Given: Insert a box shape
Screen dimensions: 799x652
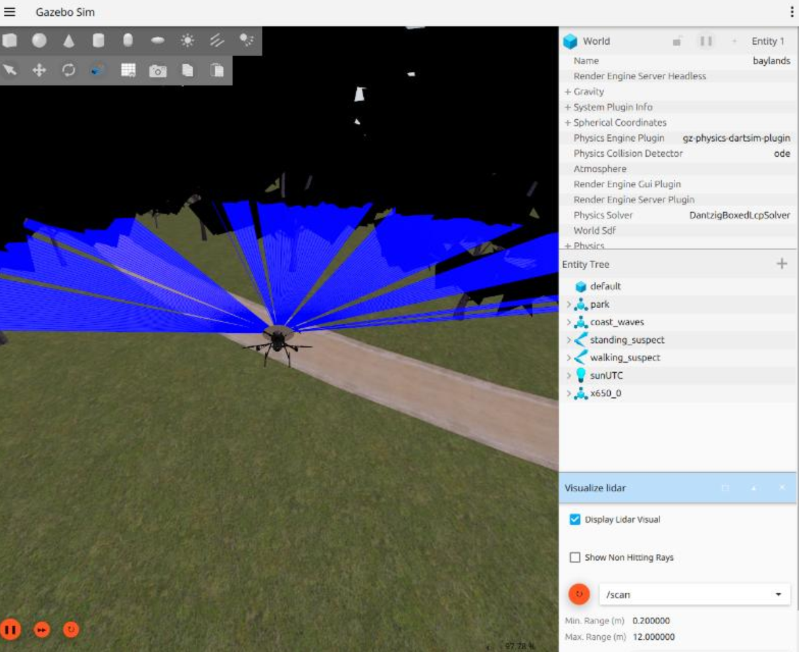Looking at the screenshot, I should coord(10,40).
